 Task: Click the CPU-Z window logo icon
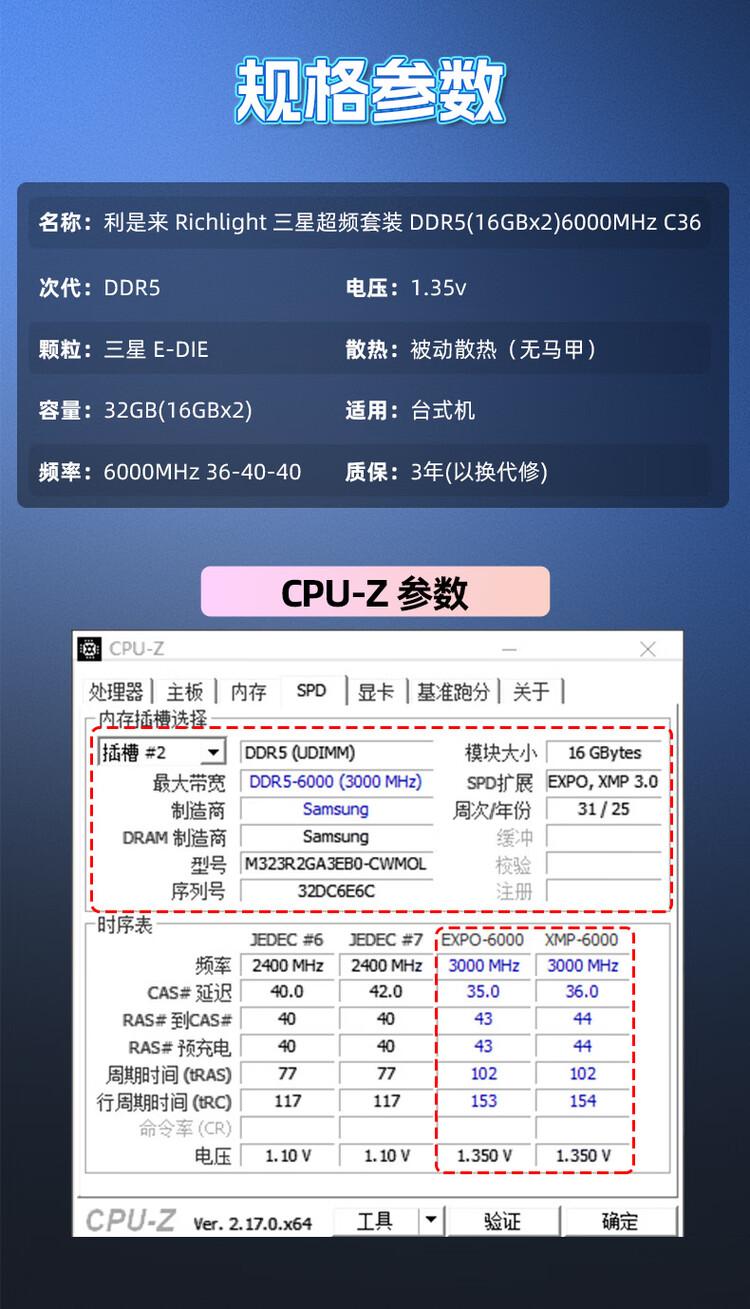pyautogui.click(x=89, y=648)
